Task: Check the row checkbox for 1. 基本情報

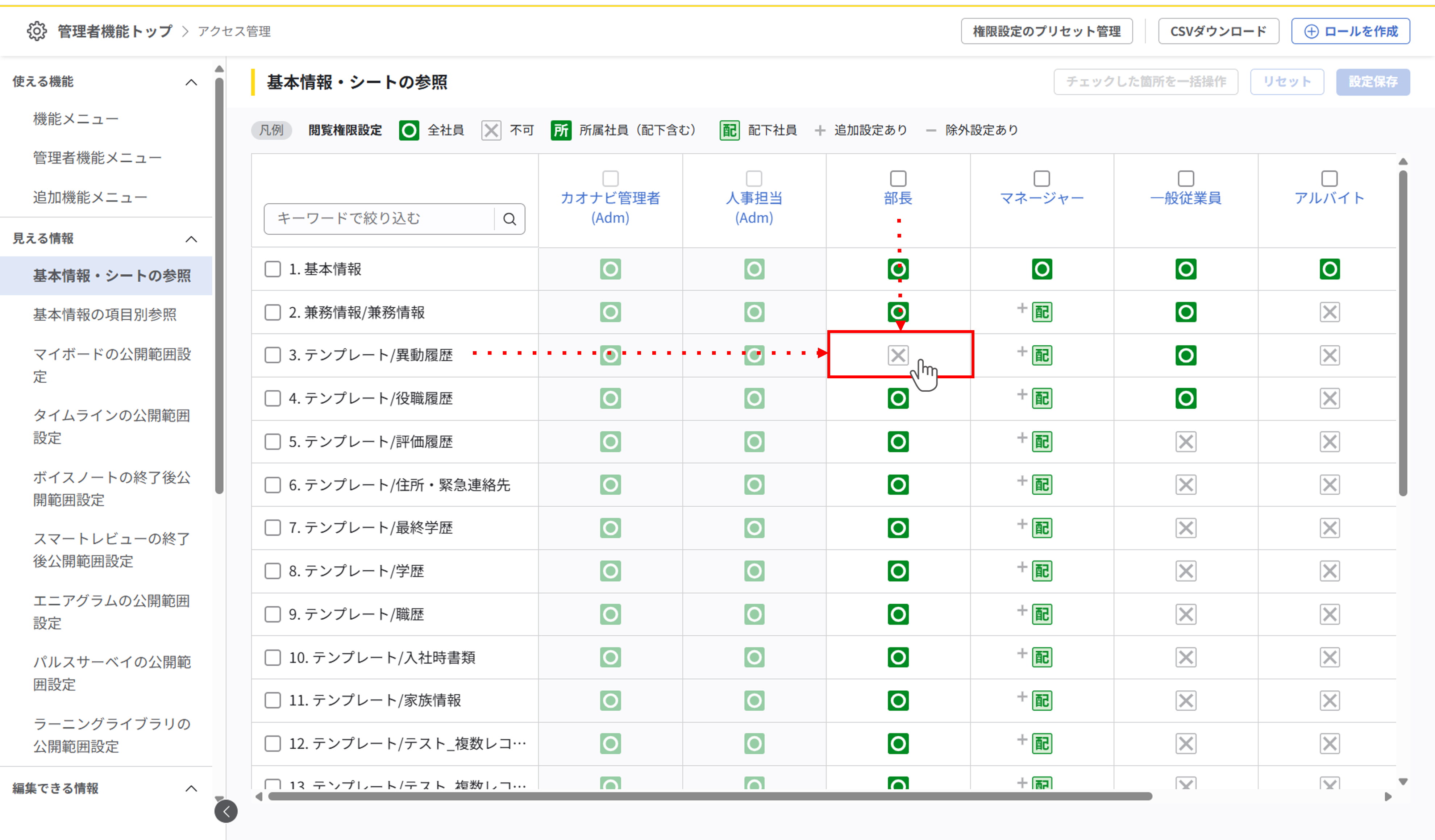Action: pos(273,269)
